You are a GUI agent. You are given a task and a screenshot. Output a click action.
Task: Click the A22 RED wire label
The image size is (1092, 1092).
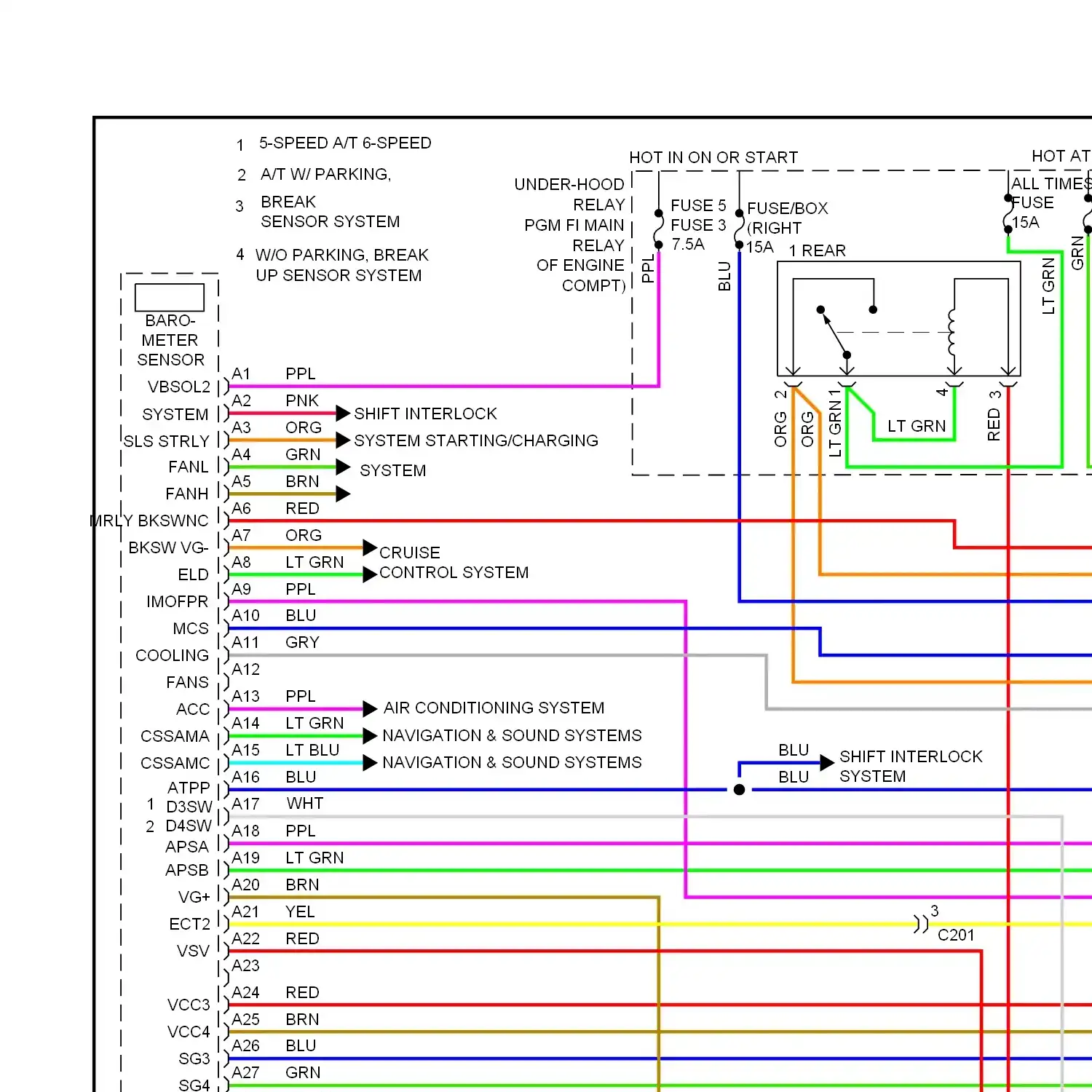(302, 939)
